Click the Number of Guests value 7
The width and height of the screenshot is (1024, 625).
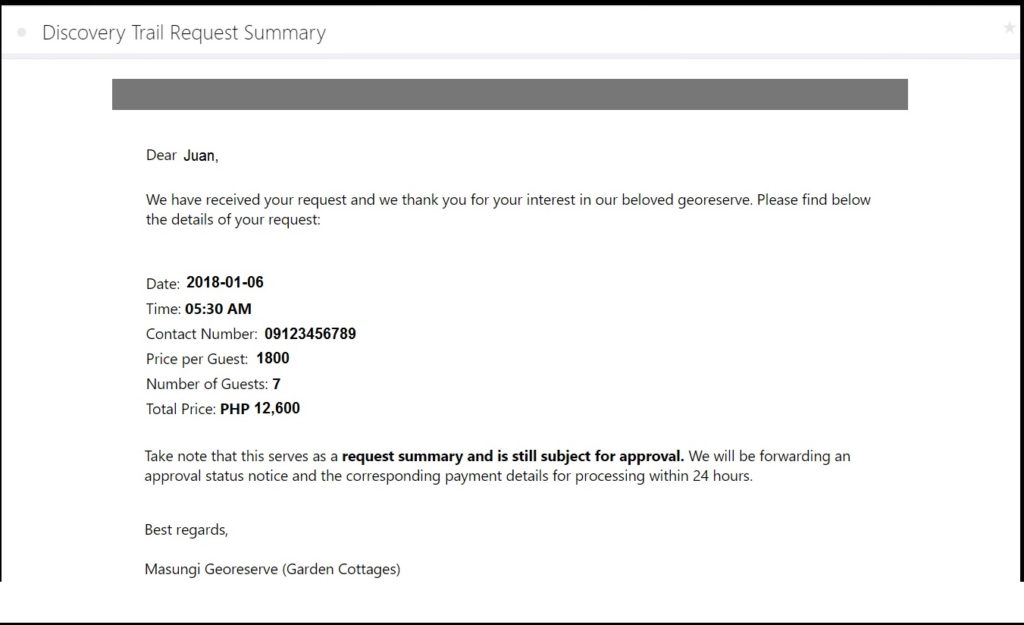(276, 384)
